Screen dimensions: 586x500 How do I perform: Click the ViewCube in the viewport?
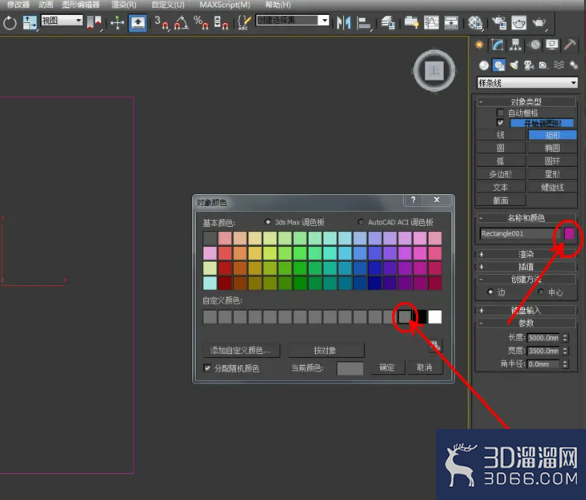click(434, 70)
